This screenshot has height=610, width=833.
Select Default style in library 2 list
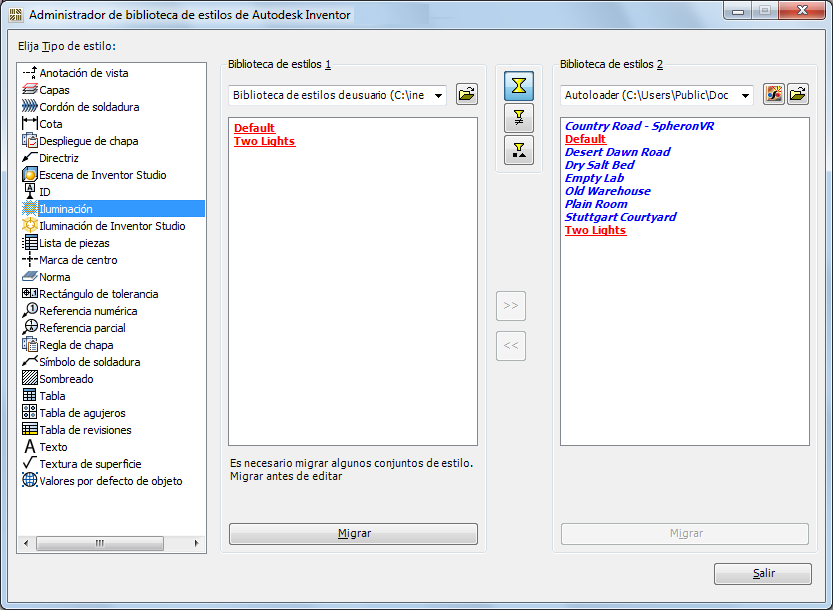point(585,139)
